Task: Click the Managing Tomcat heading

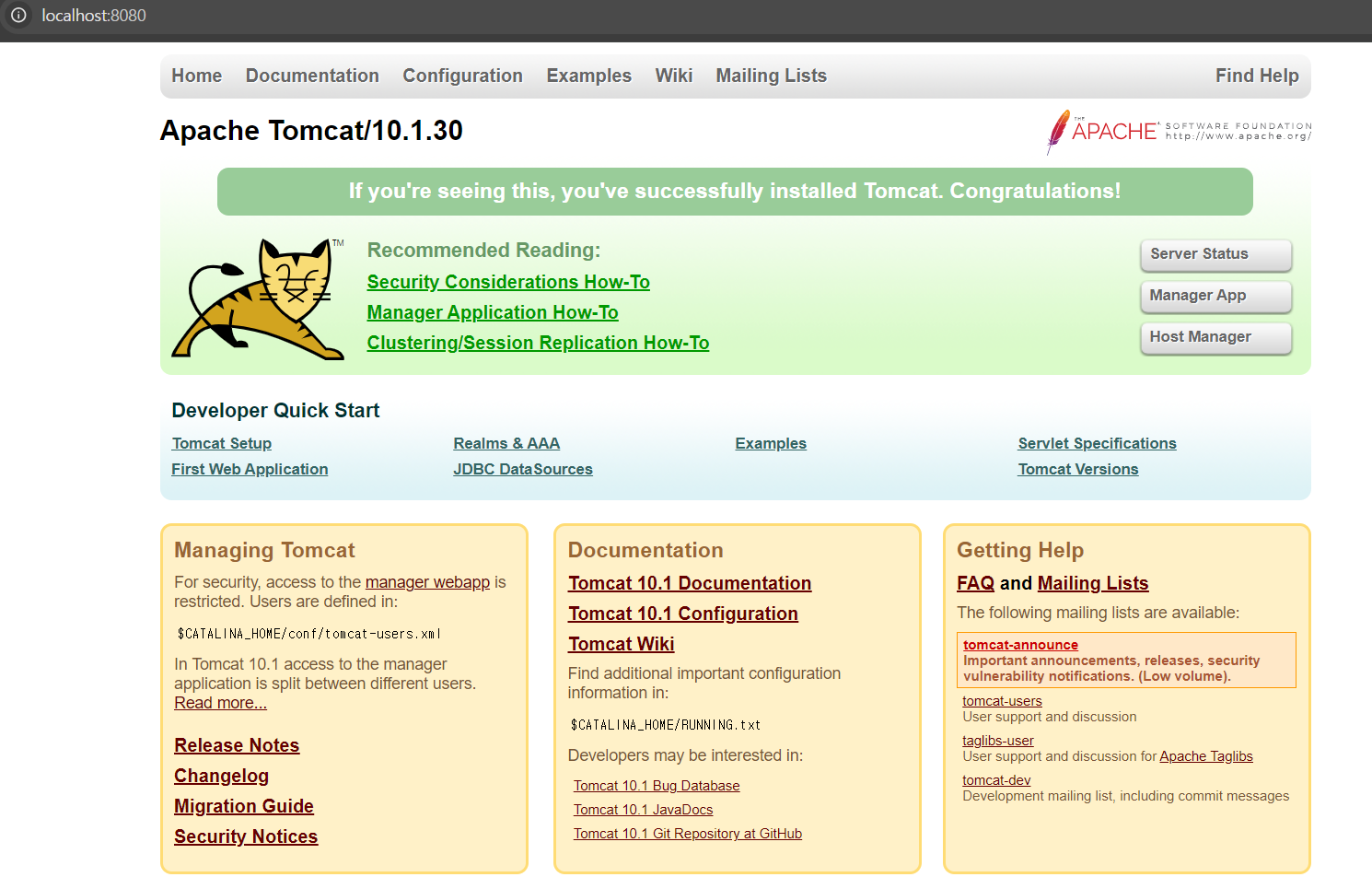Action: [x=264, y=550]
